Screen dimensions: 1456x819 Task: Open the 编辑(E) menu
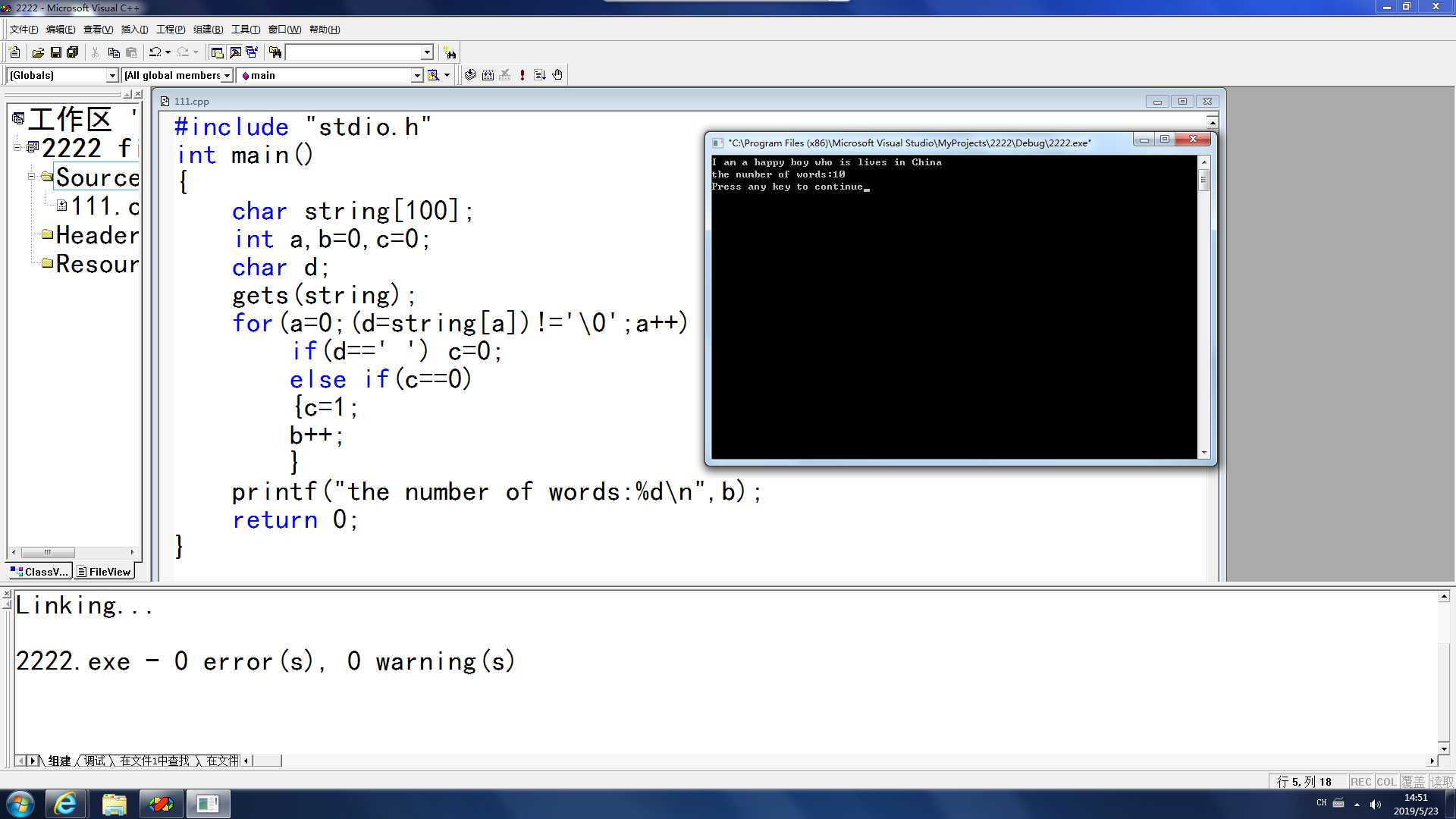(61, 30)
